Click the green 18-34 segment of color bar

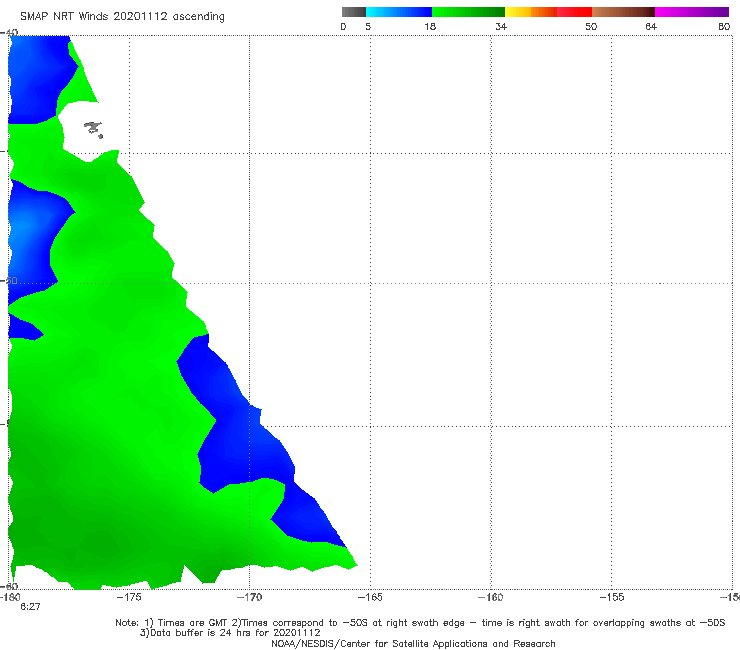[468, 12]
